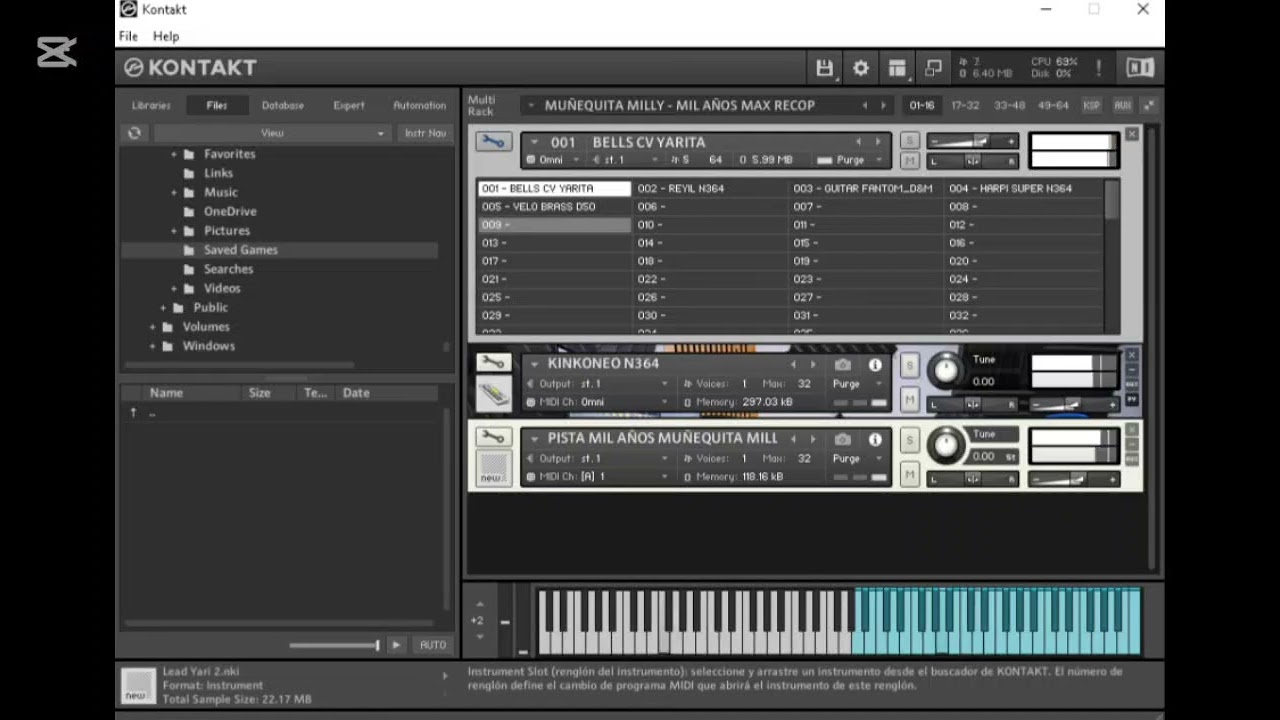
Task: Click the keyboard octave up arrow
Action: pyautogui.click(x=479, y=604)
